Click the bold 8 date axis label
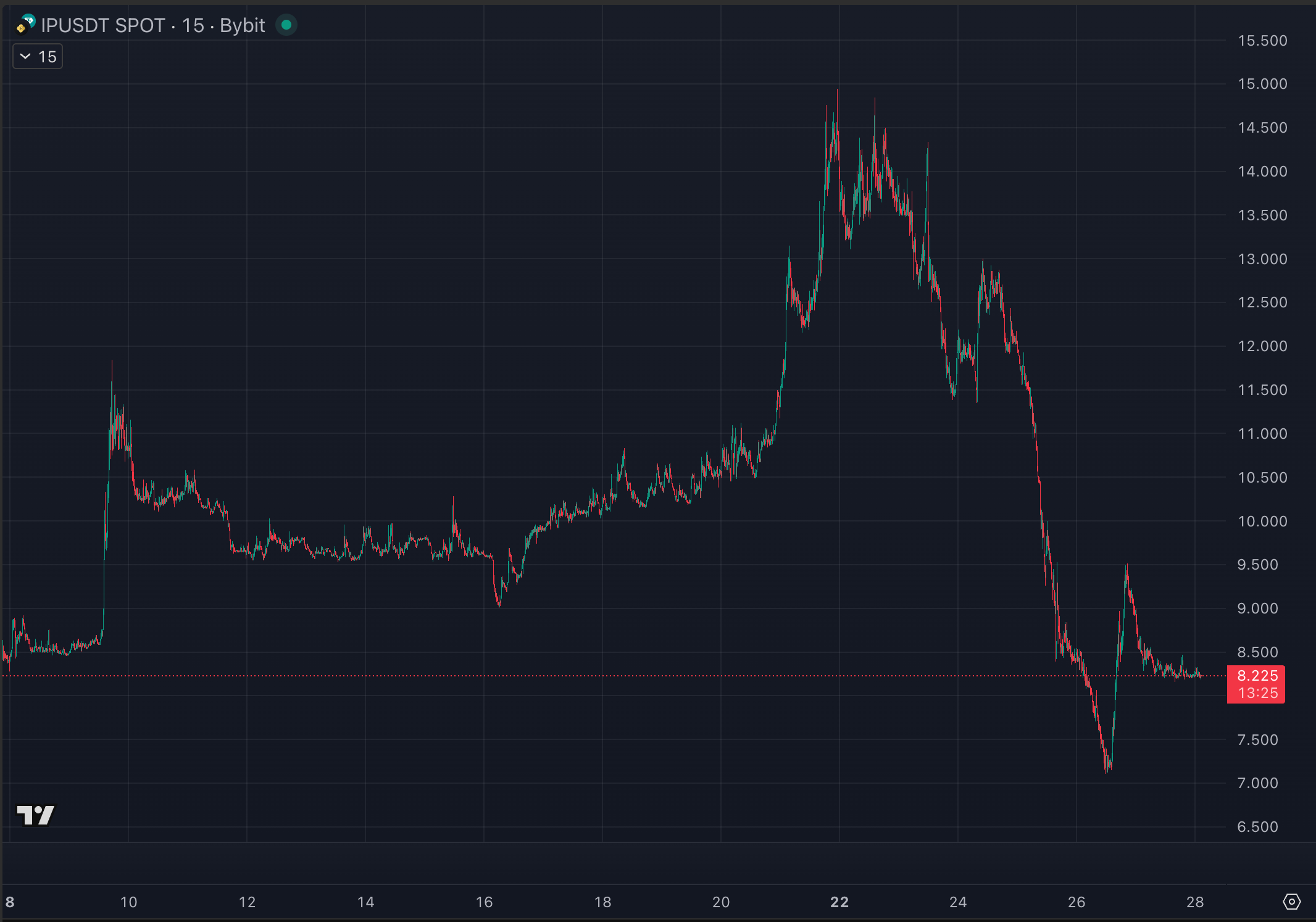1316x922 pixels. pos(10,902)
